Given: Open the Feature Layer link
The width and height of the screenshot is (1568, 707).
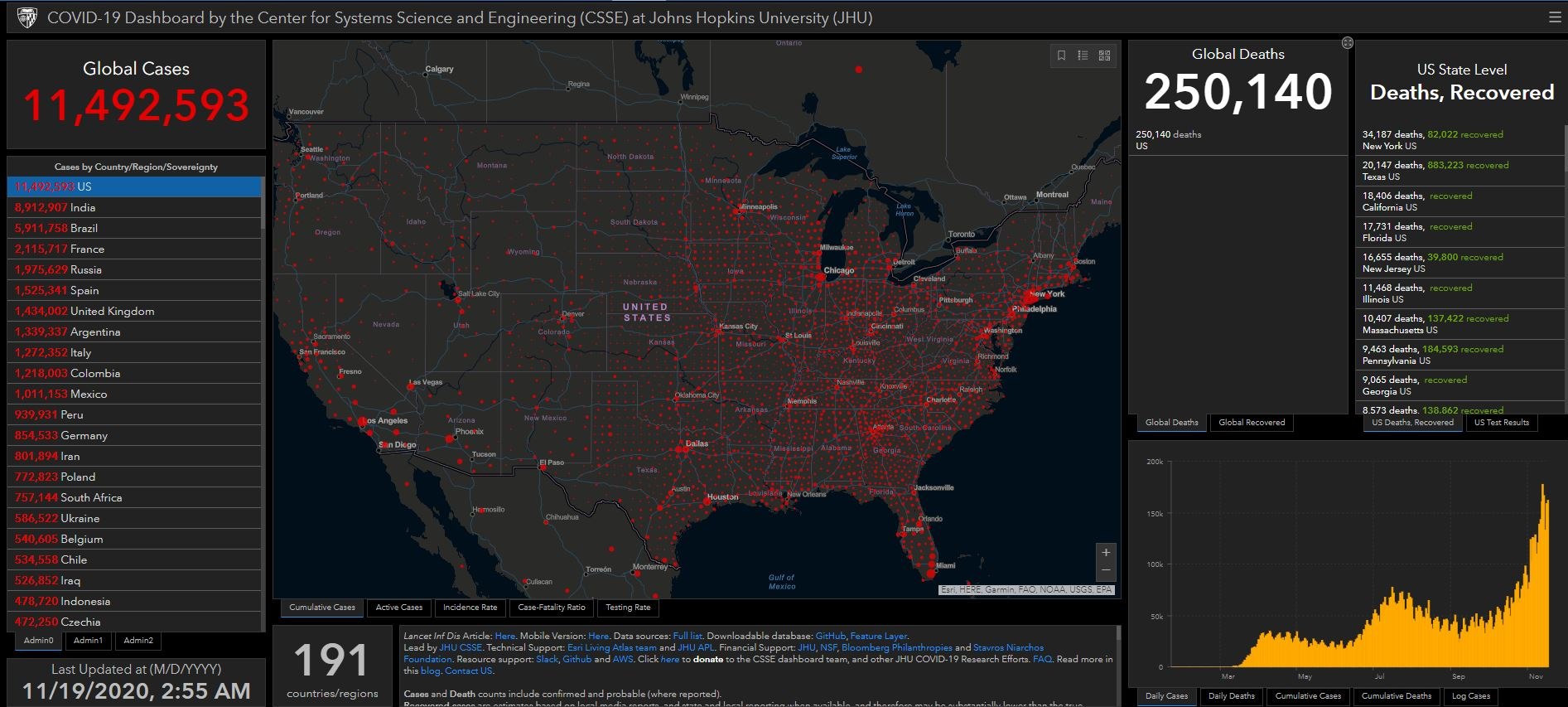Looking at the screenshot, I should pos(879,636).
